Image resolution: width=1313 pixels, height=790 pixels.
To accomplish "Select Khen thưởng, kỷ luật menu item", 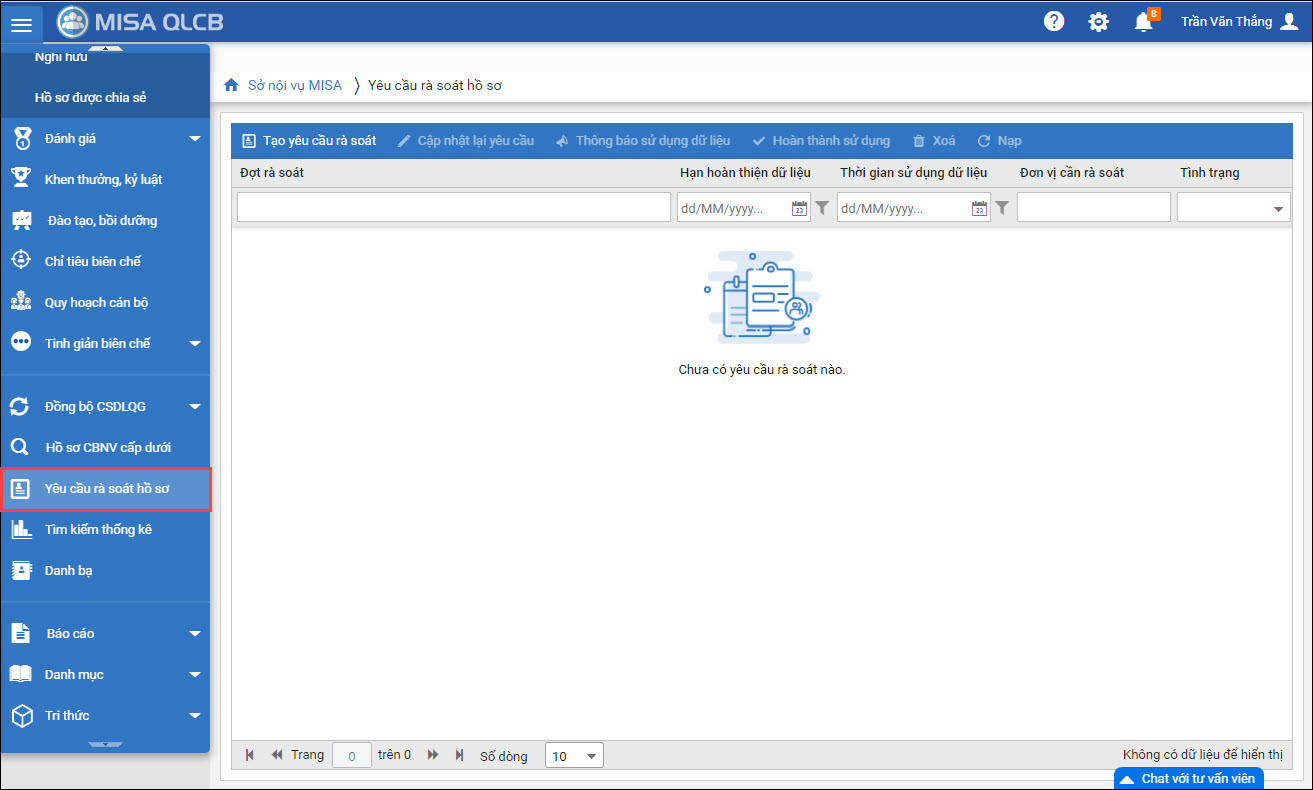I will coord(103,180).
